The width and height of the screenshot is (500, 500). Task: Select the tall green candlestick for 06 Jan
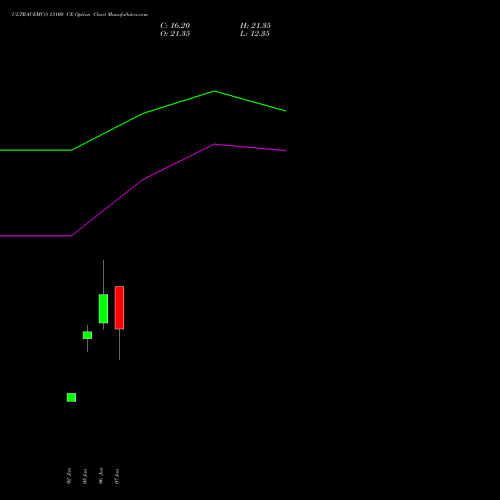pos(103,309)
